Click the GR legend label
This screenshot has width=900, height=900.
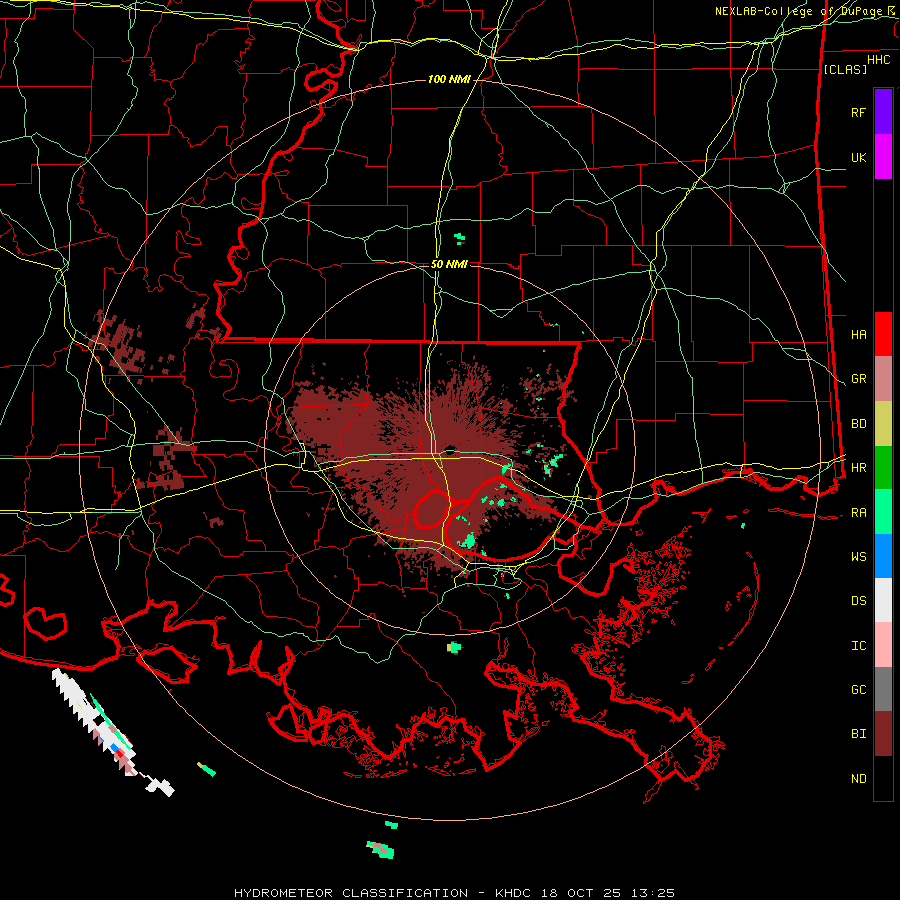tap(858, 379)
